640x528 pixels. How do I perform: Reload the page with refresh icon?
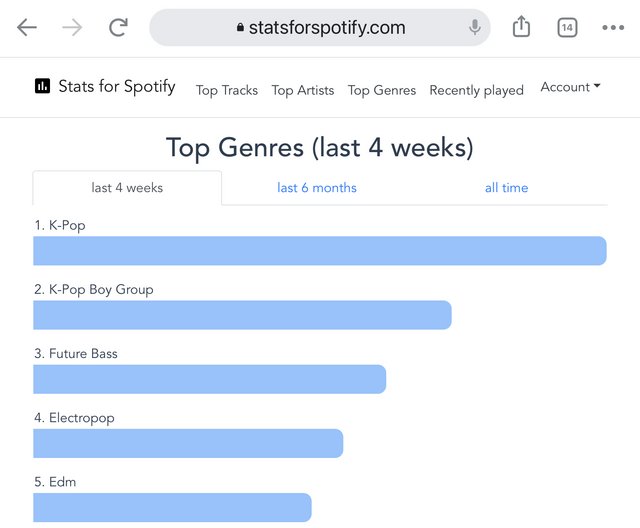pos(118,28)
